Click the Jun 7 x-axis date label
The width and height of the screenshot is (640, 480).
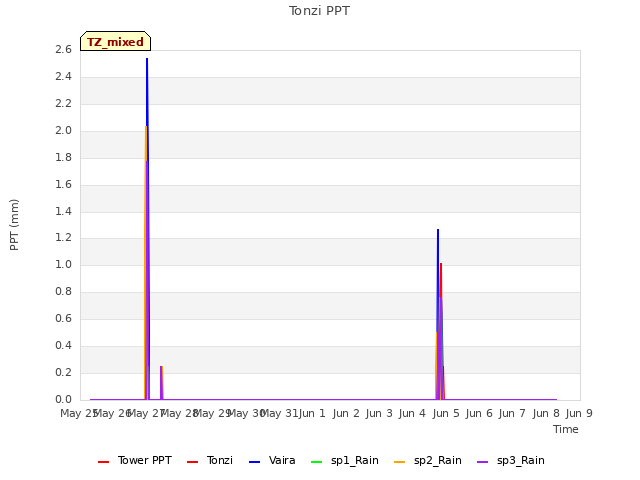click(512, 413)
